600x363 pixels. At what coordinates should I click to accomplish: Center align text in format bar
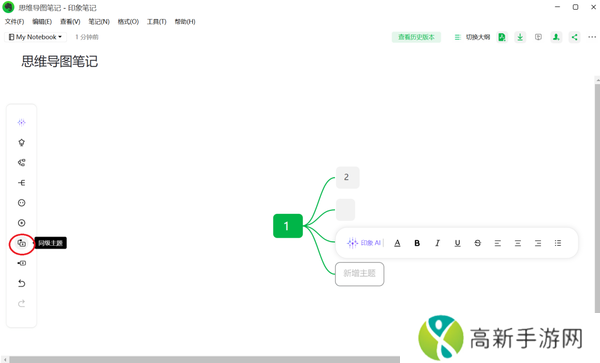click(518, 243)
